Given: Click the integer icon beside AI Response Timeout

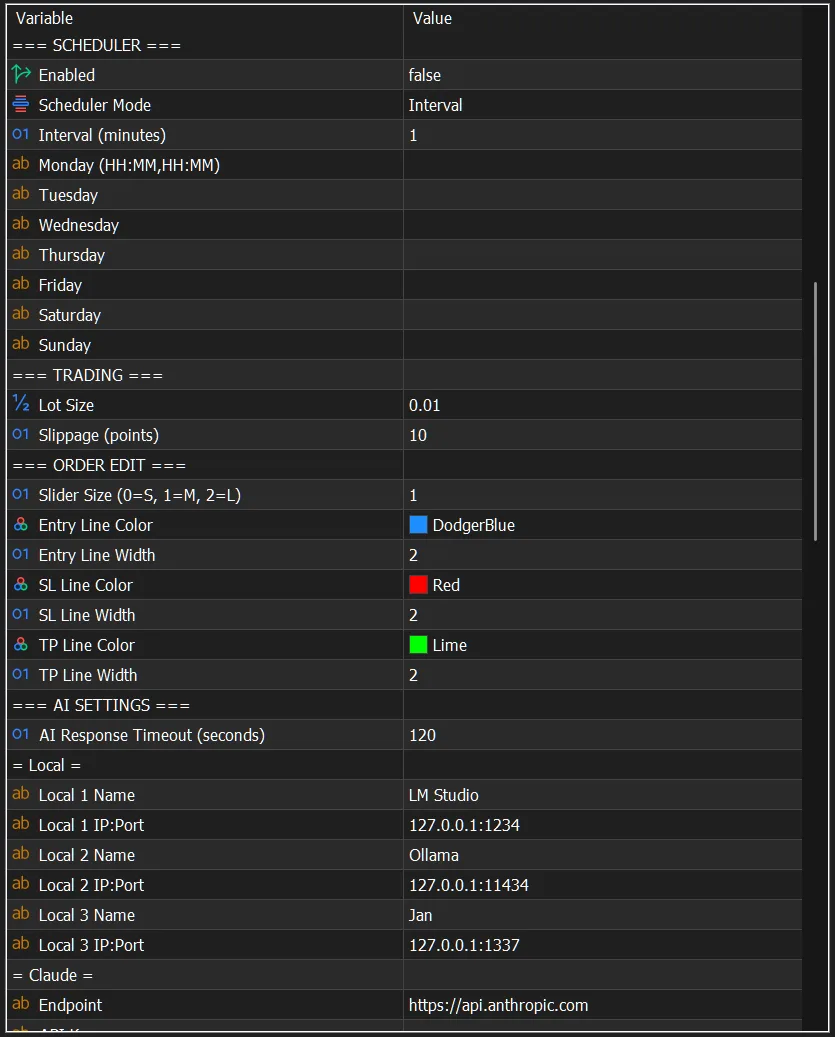Looking at the screenshot, I should click(21, 734).
